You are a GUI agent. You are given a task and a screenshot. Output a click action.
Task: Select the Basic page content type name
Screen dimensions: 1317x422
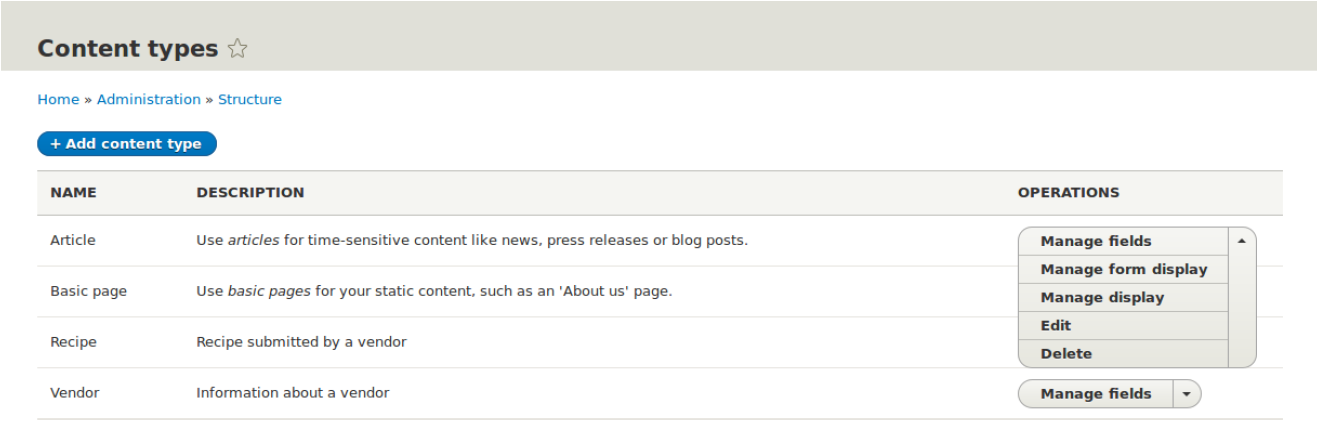coord(88,291)
